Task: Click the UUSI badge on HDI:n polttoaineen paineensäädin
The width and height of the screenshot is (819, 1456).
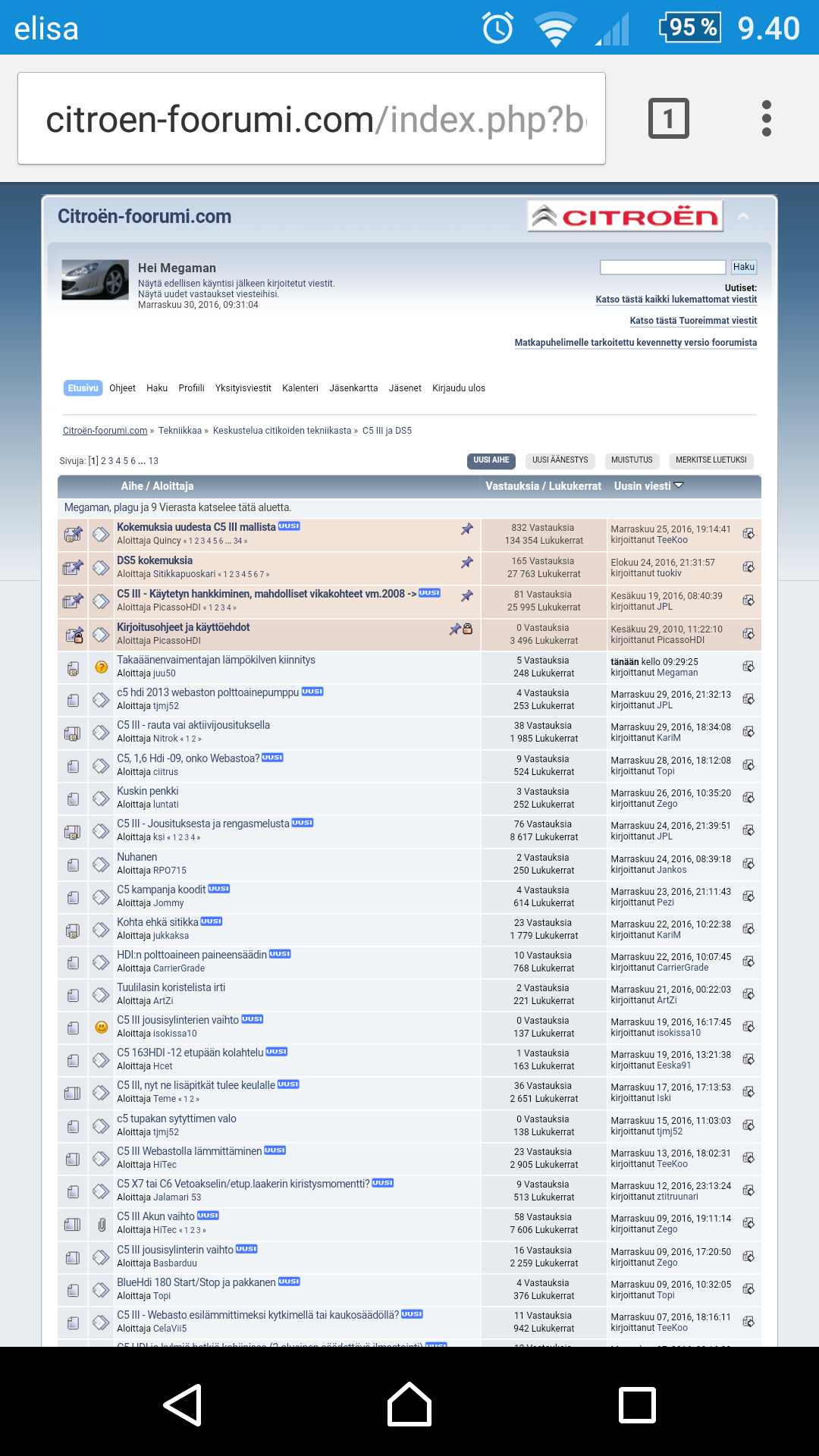Action: [x=280, y=953]
